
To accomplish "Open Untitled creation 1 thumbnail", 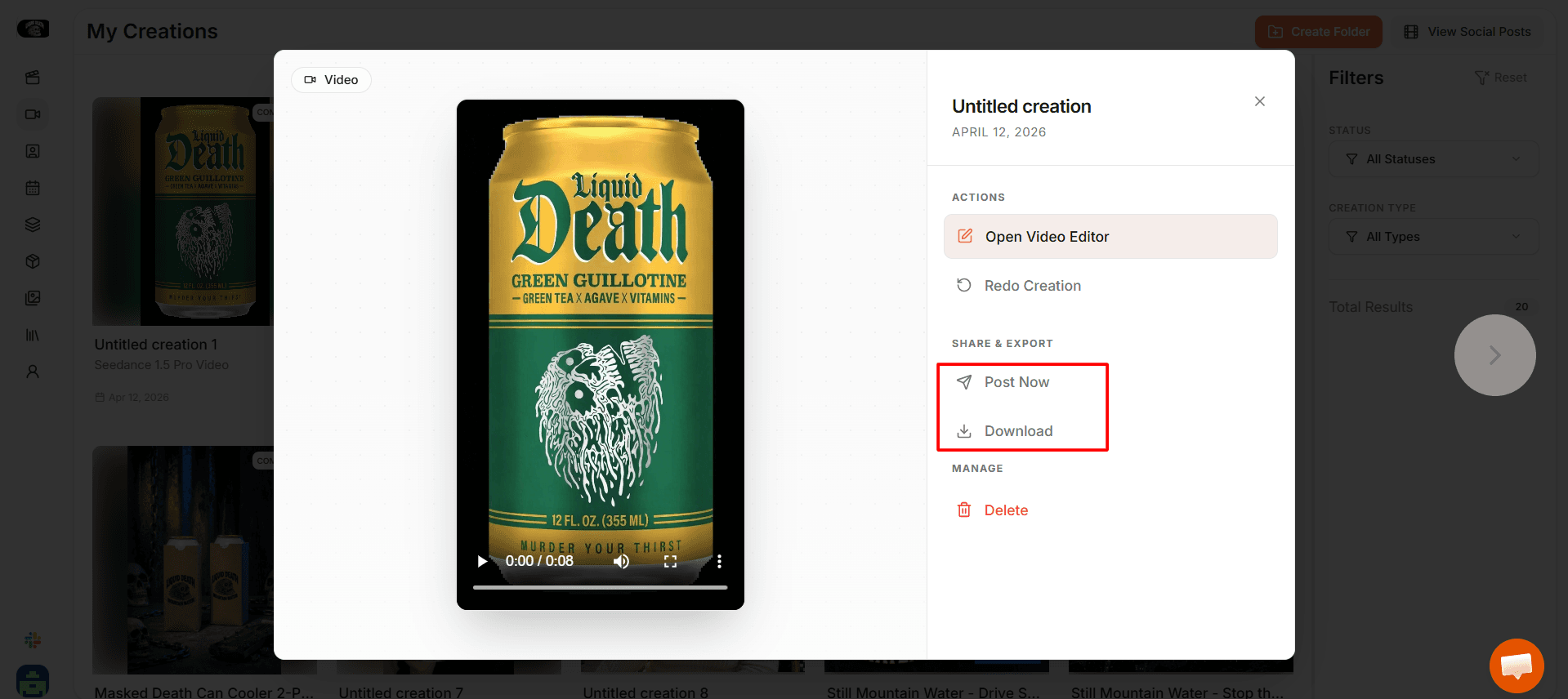I will click(183, 211).
